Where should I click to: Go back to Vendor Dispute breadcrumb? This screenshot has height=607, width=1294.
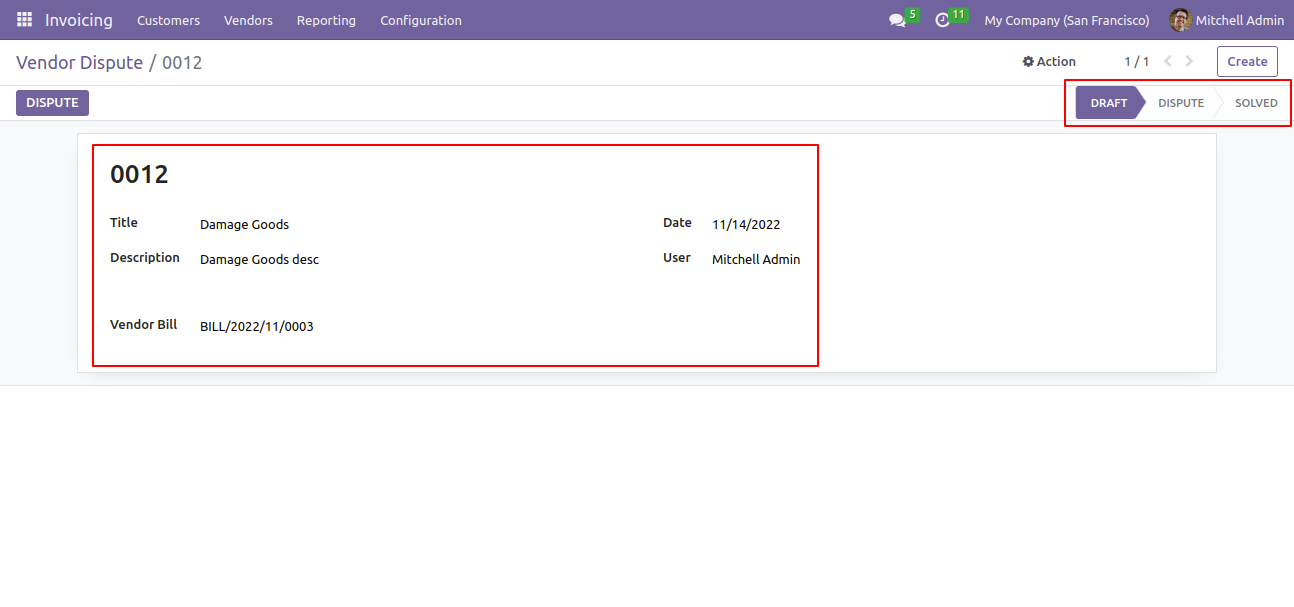pyautogui.click(x=80, y=62)
